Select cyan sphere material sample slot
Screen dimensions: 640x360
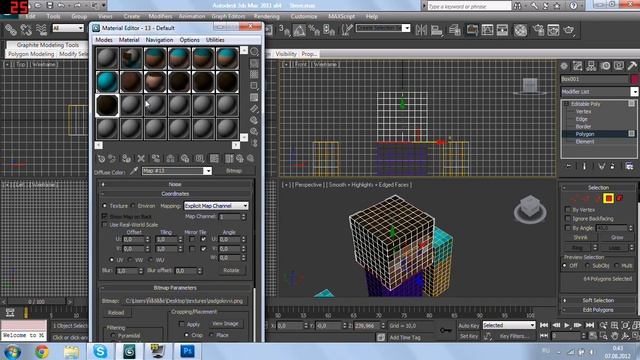coord(107,81)
